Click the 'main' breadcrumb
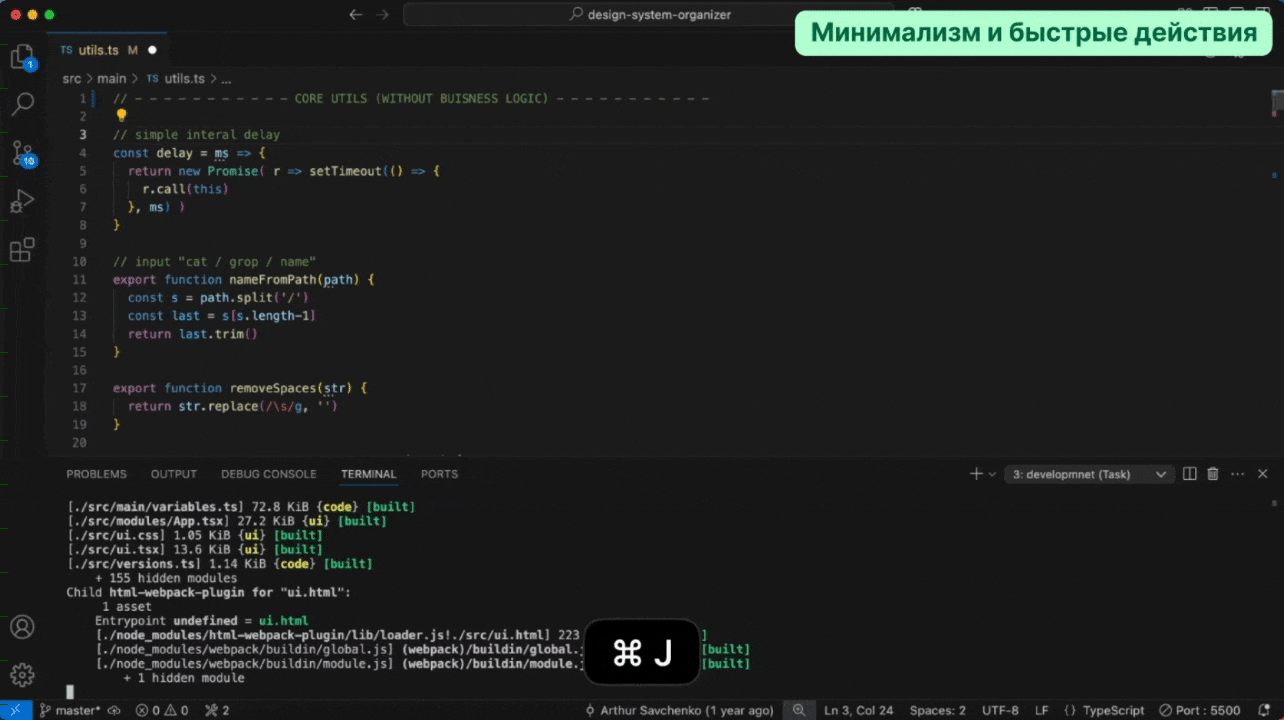This screenshot has height=720, width=1284. (112, 78)
